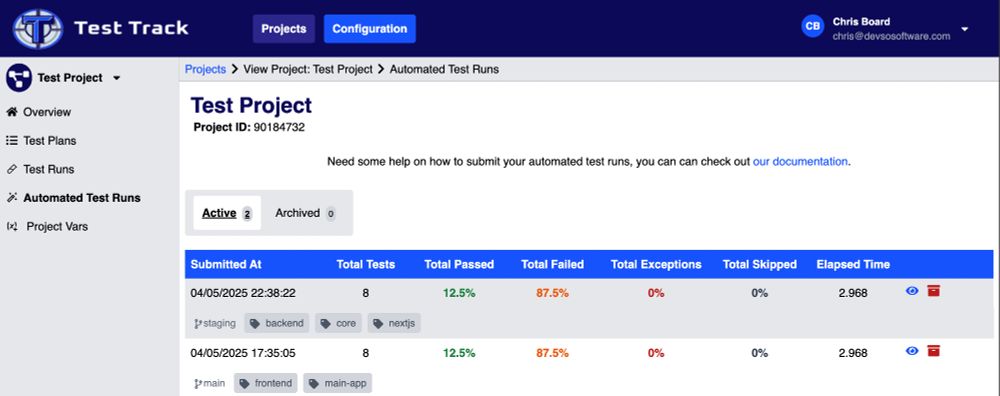Archive the 17:35:05 test run

coord(934,351)
